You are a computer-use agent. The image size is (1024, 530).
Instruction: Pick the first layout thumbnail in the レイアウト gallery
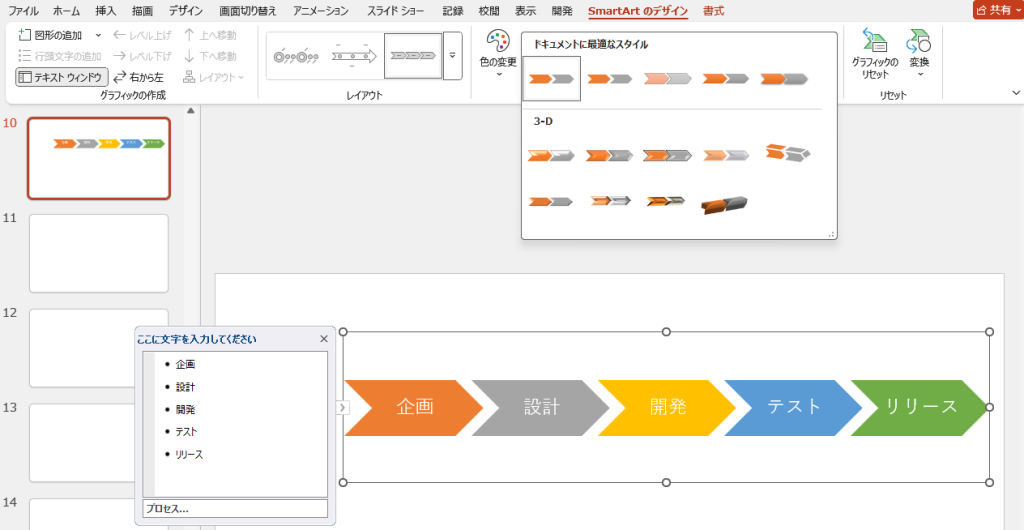click(294, 56)
